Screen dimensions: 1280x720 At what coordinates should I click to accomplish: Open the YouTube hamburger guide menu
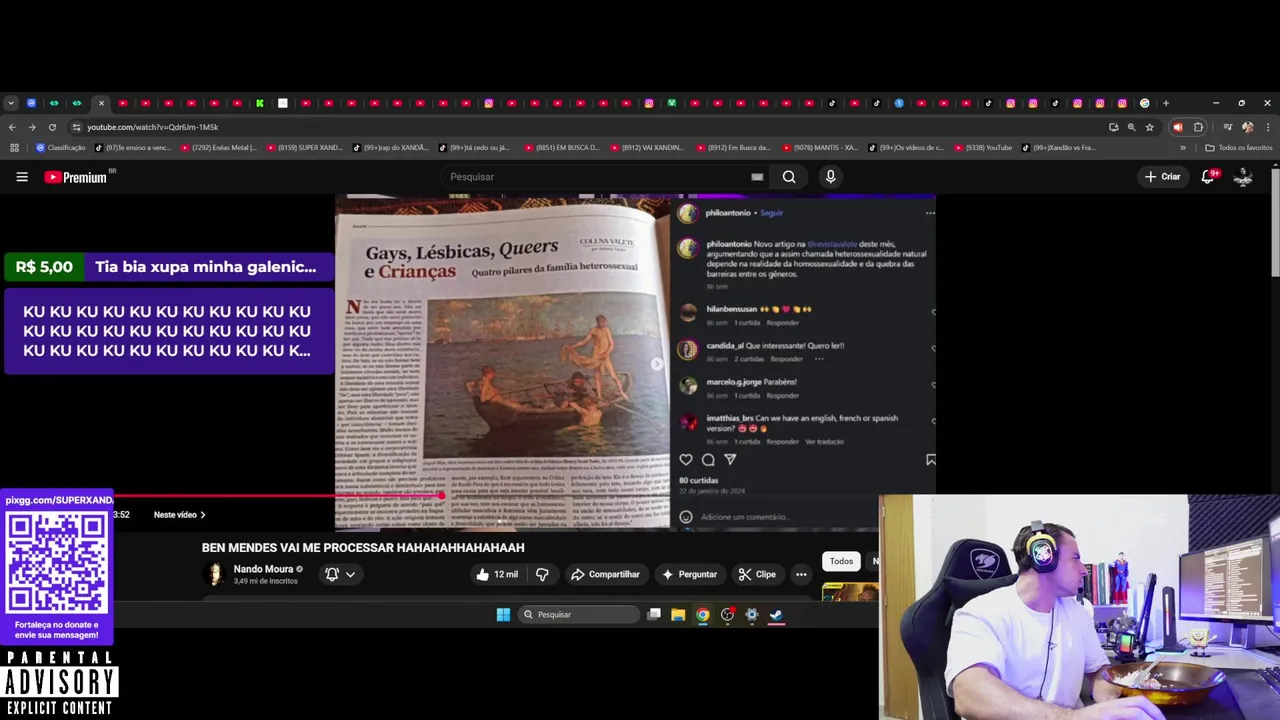coord(22,177)
